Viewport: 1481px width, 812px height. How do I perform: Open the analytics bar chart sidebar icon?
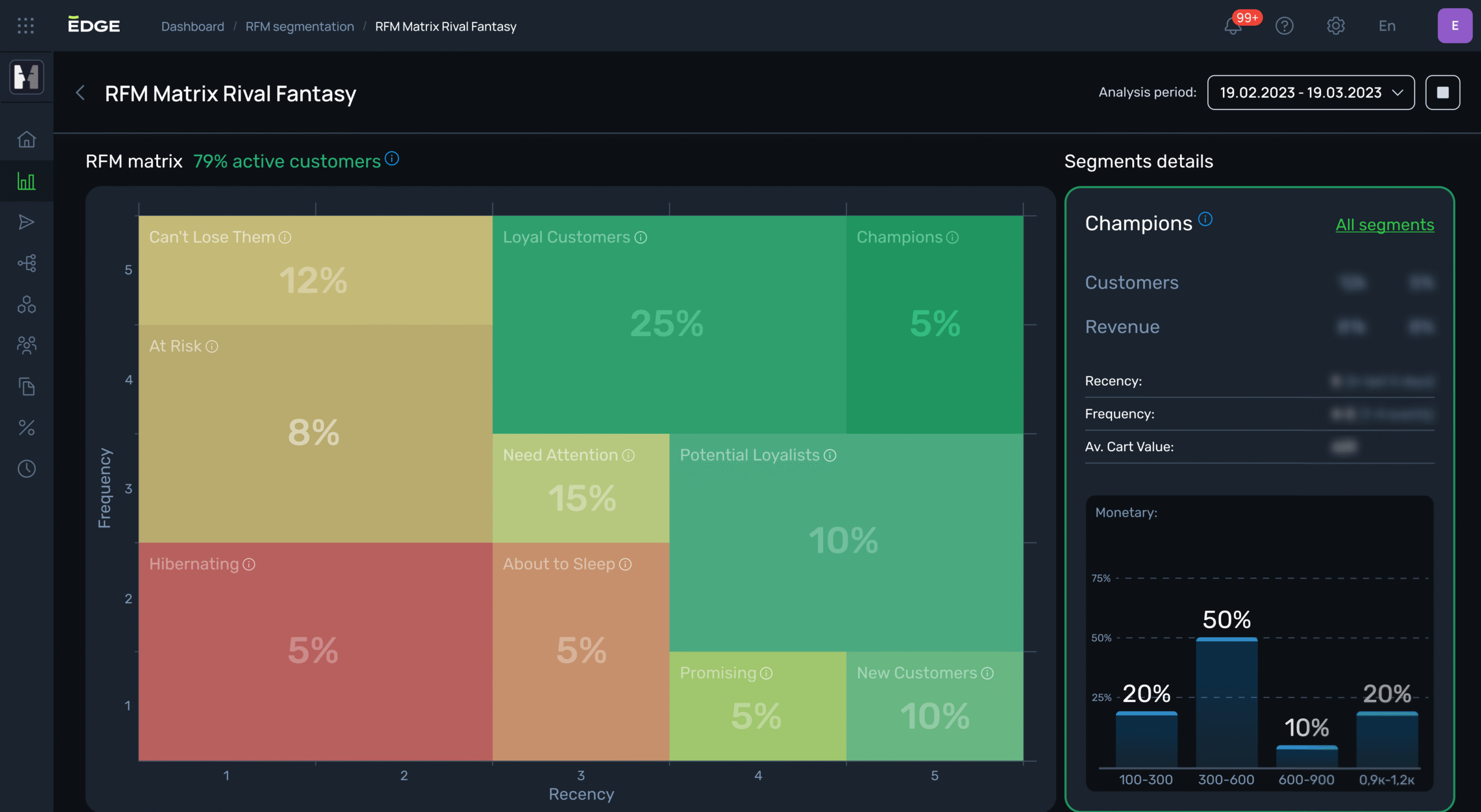(x=27, y=181)
